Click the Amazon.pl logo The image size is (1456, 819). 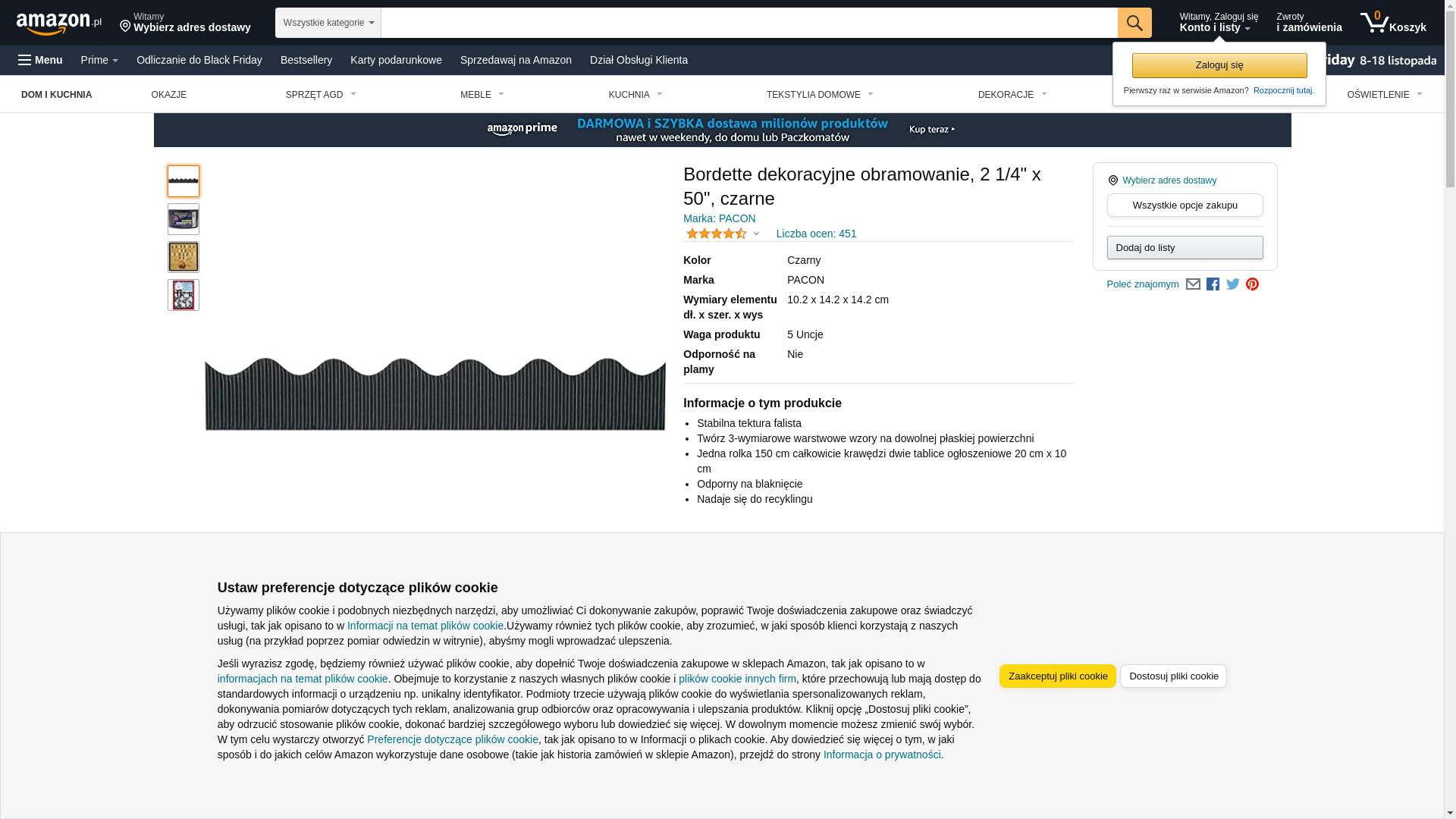point(58,24)
